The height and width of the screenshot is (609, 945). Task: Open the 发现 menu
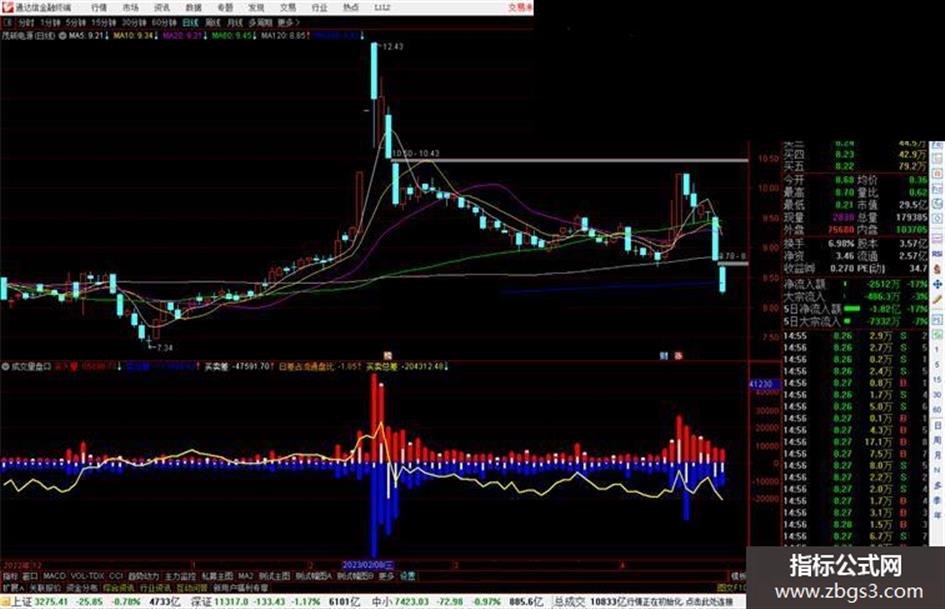(256, 8)
